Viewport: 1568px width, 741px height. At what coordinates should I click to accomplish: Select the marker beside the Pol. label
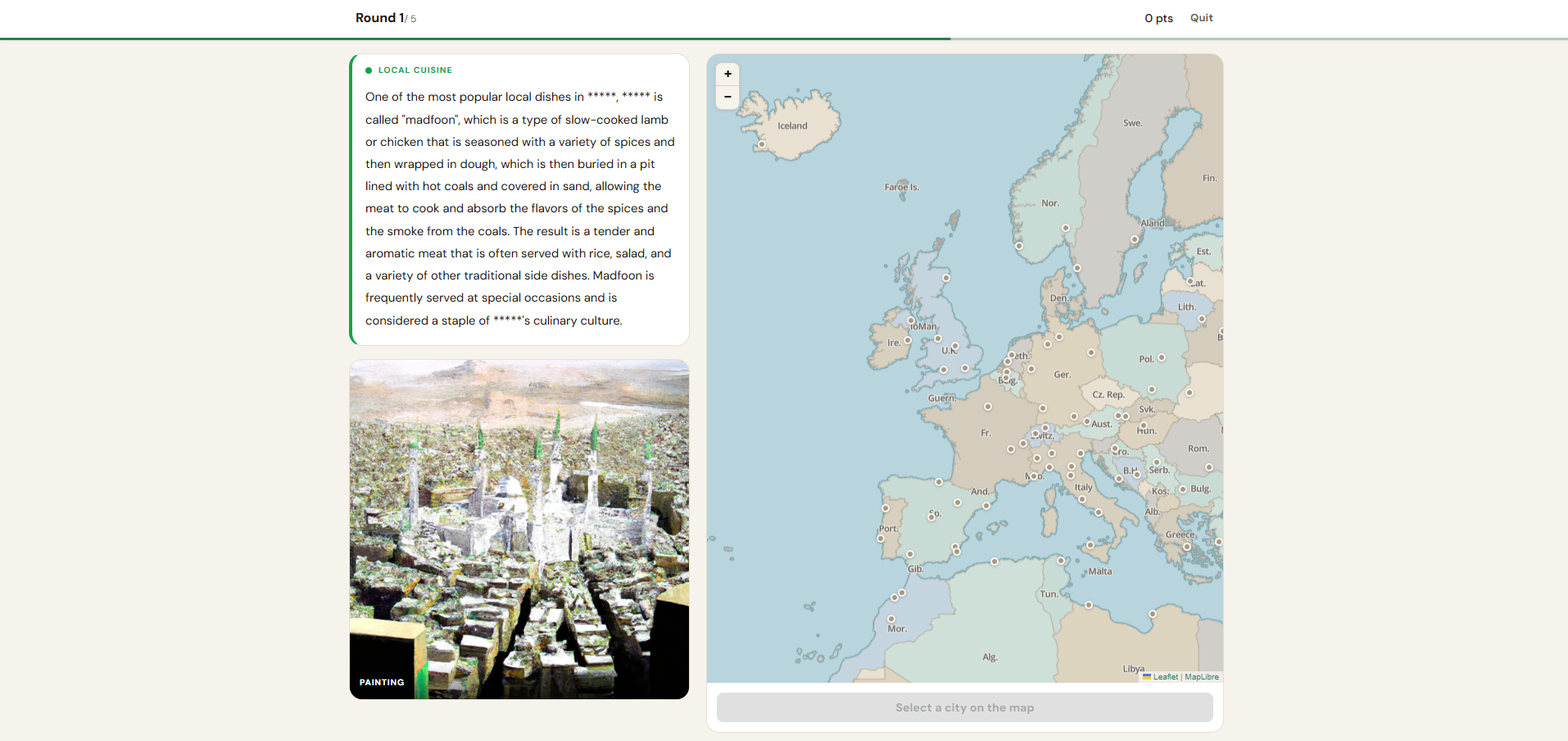click(1162, 357)
